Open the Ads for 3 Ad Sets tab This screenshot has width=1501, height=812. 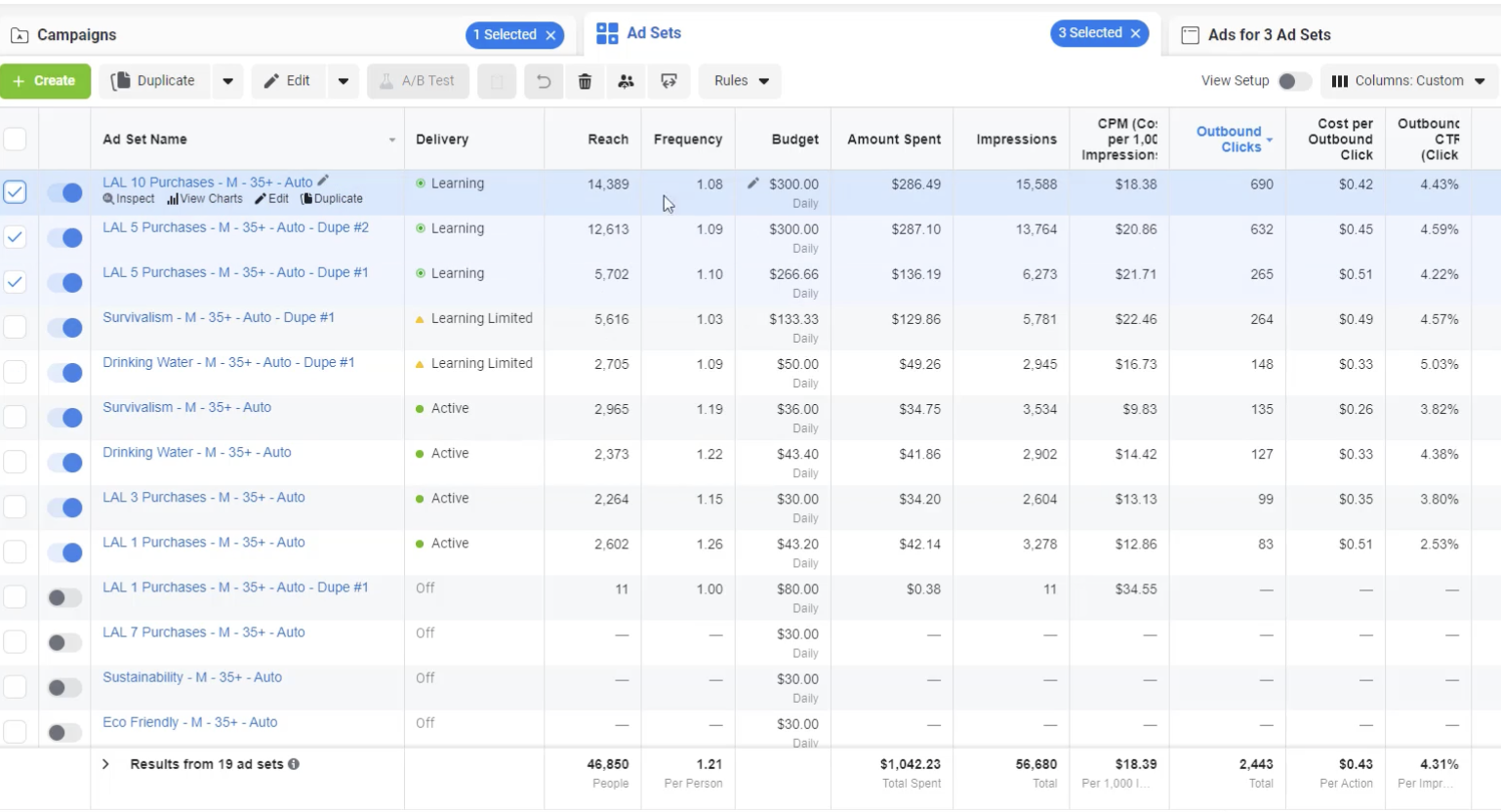1269,35
